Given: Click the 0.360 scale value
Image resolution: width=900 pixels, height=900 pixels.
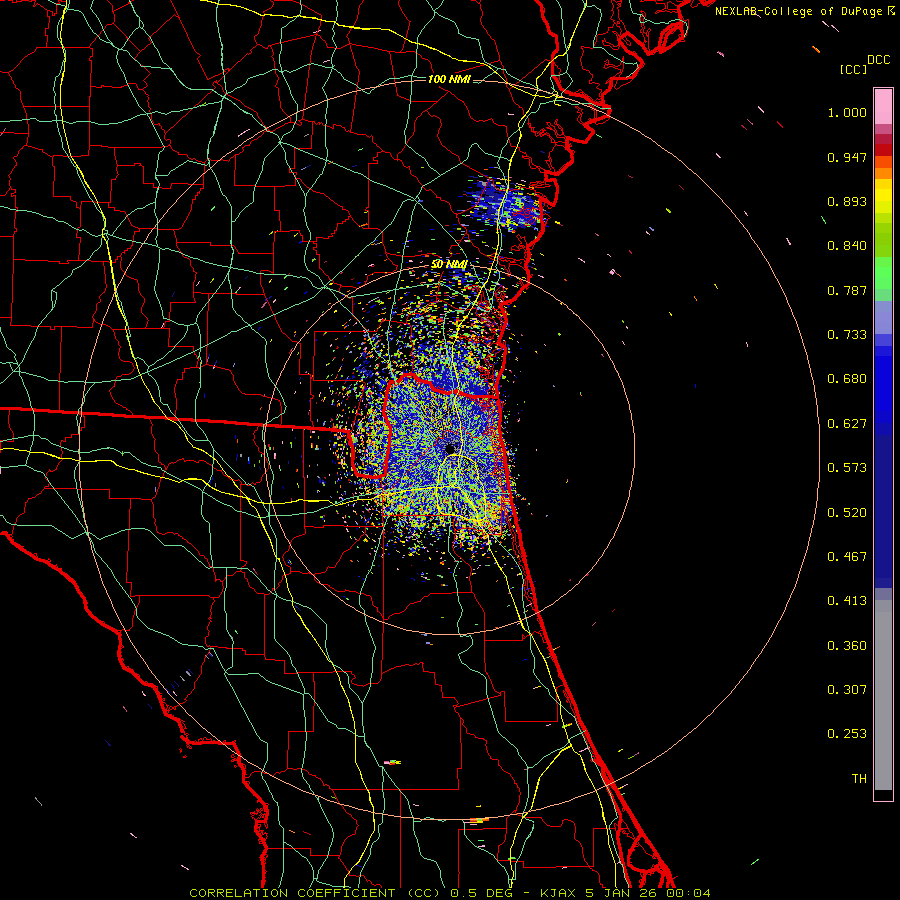Looking at the screenshot, I should [x=847, y=646].
